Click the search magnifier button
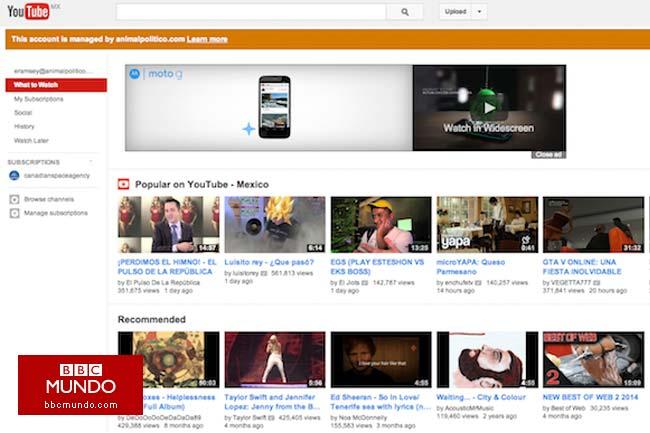Viewport: 650px width, 433px height. click(404, 12)
